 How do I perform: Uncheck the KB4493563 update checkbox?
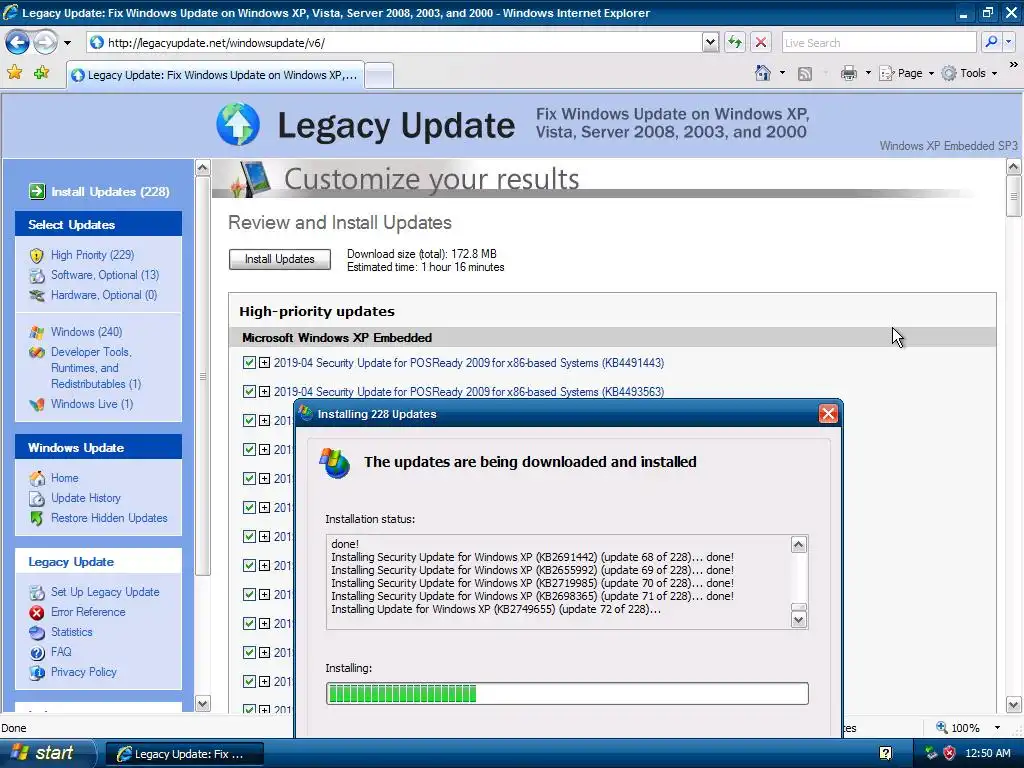click(249, 391)
